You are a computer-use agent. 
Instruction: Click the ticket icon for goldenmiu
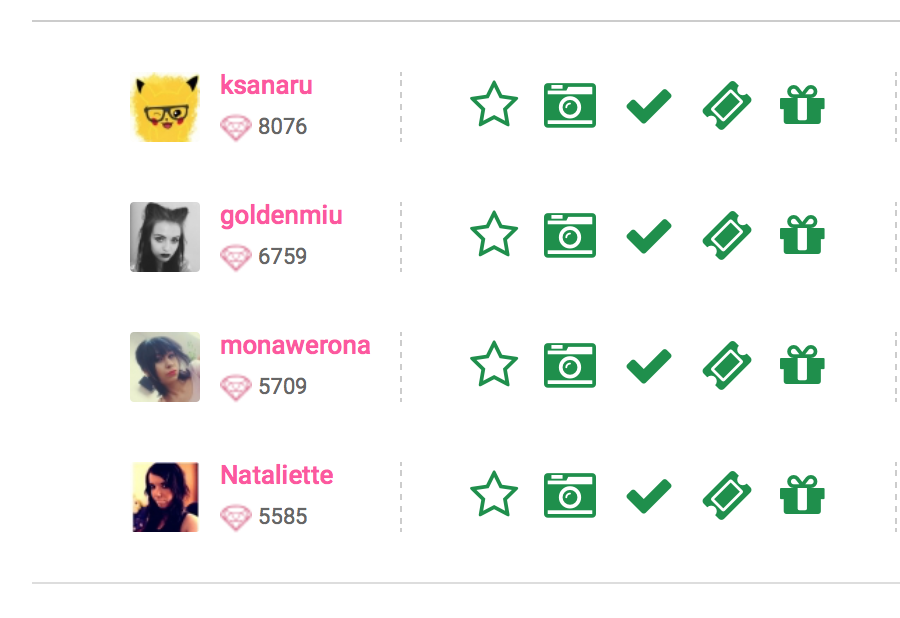pos(727,236)
